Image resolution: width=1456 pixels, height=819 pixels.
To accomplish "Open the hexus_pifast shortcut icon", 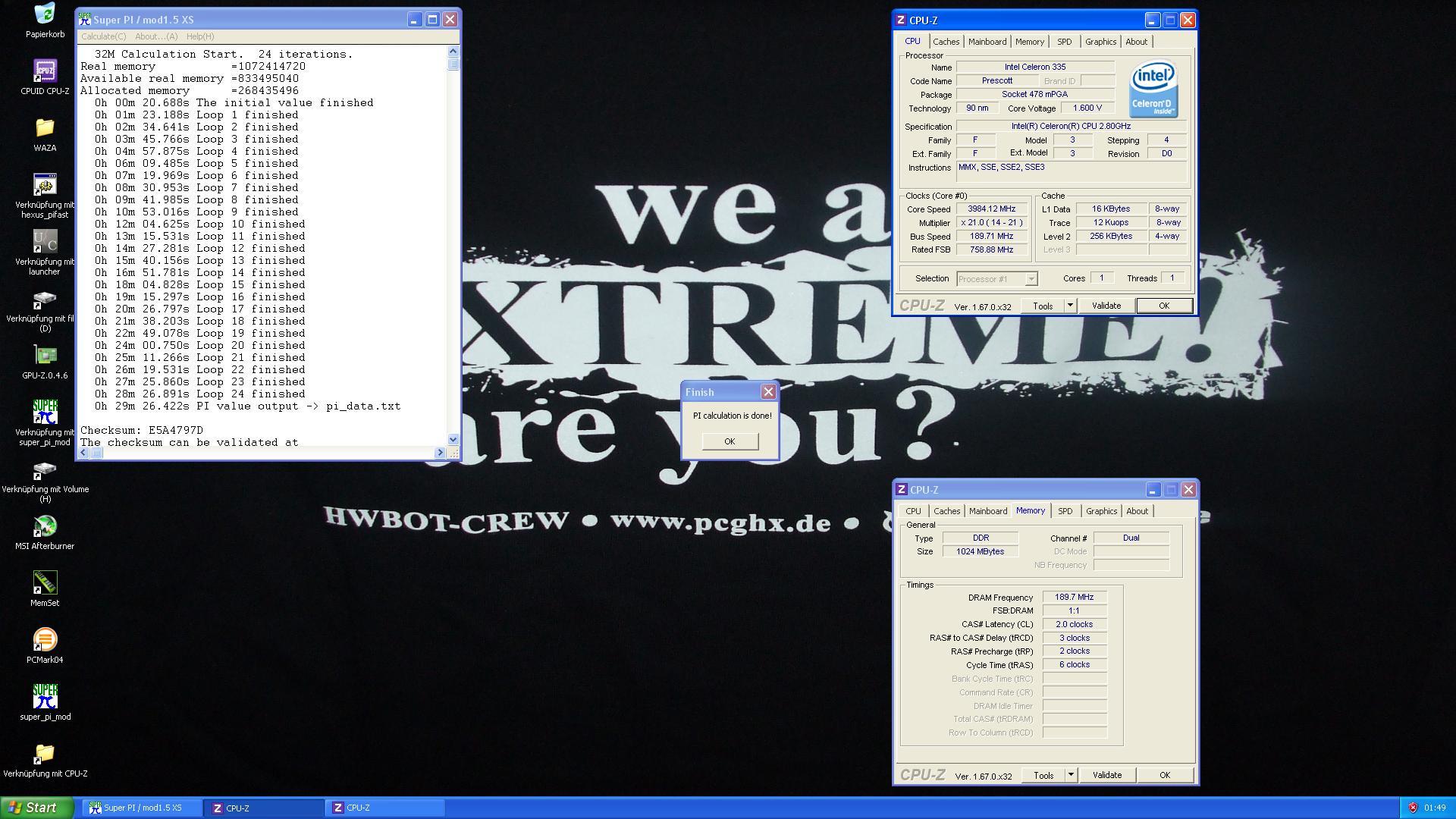I will click(45, 185).
